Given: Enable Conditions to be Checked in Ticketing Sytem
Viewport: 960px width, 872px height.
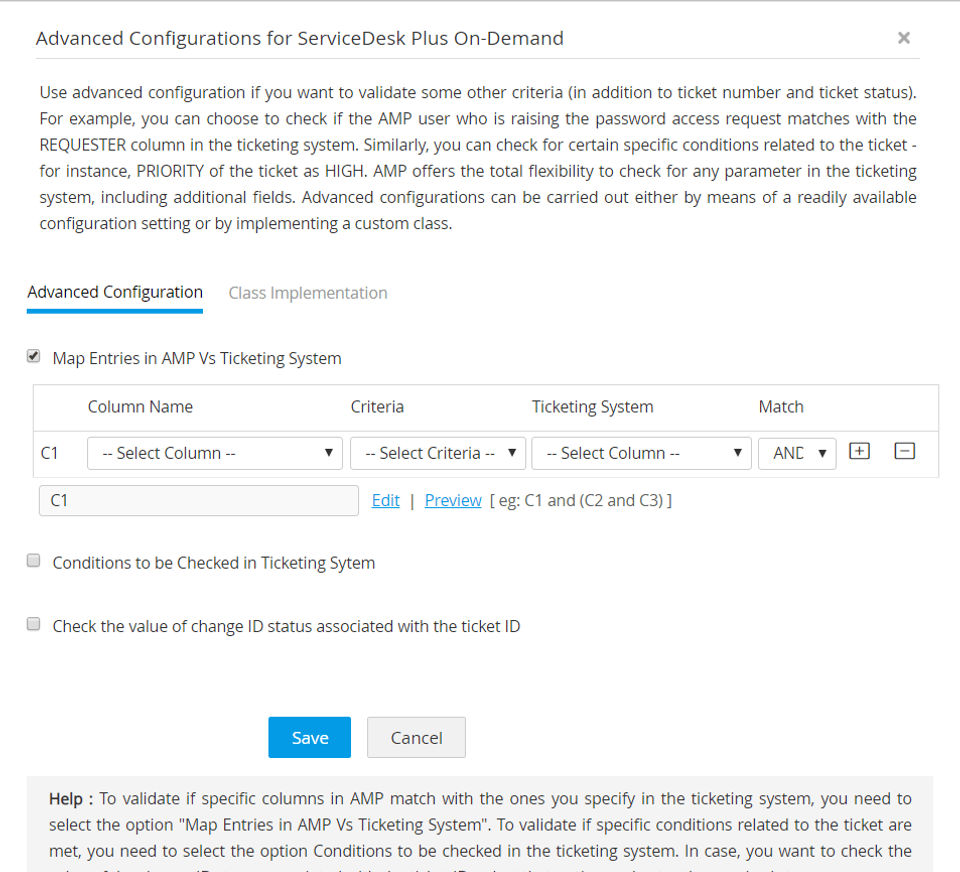Looking at the screenshot, I should tap(34, 560).
